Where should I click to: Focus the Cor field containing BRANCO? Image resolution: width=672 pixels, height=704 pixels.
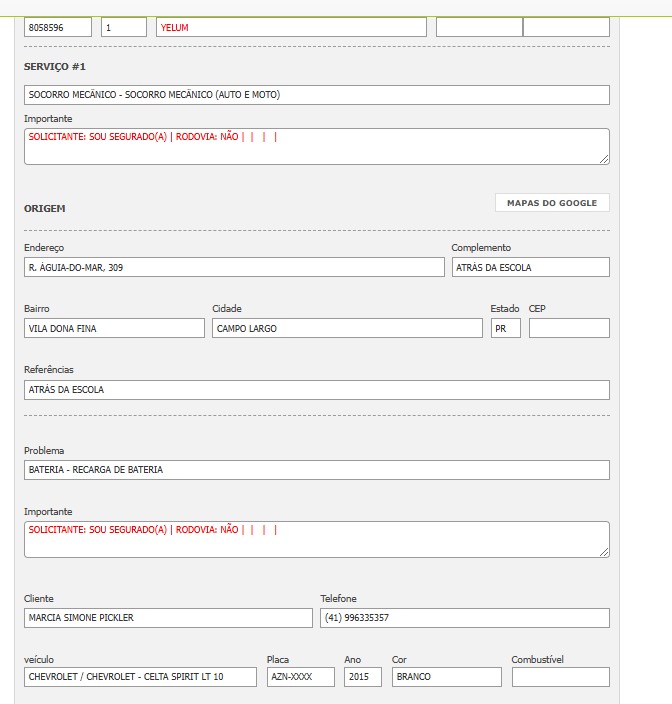pos(446,677)
